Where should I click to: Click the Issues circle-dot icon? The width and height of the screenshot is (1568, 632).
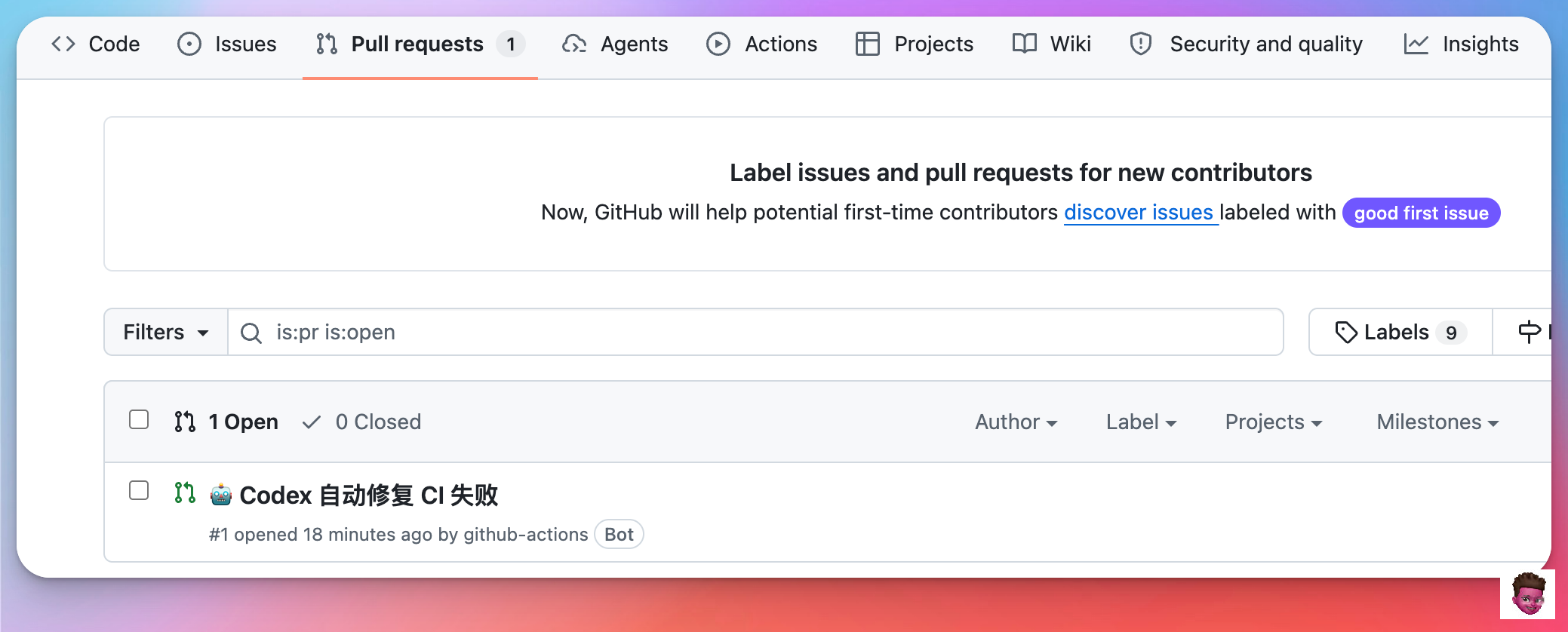coord(189,44)
